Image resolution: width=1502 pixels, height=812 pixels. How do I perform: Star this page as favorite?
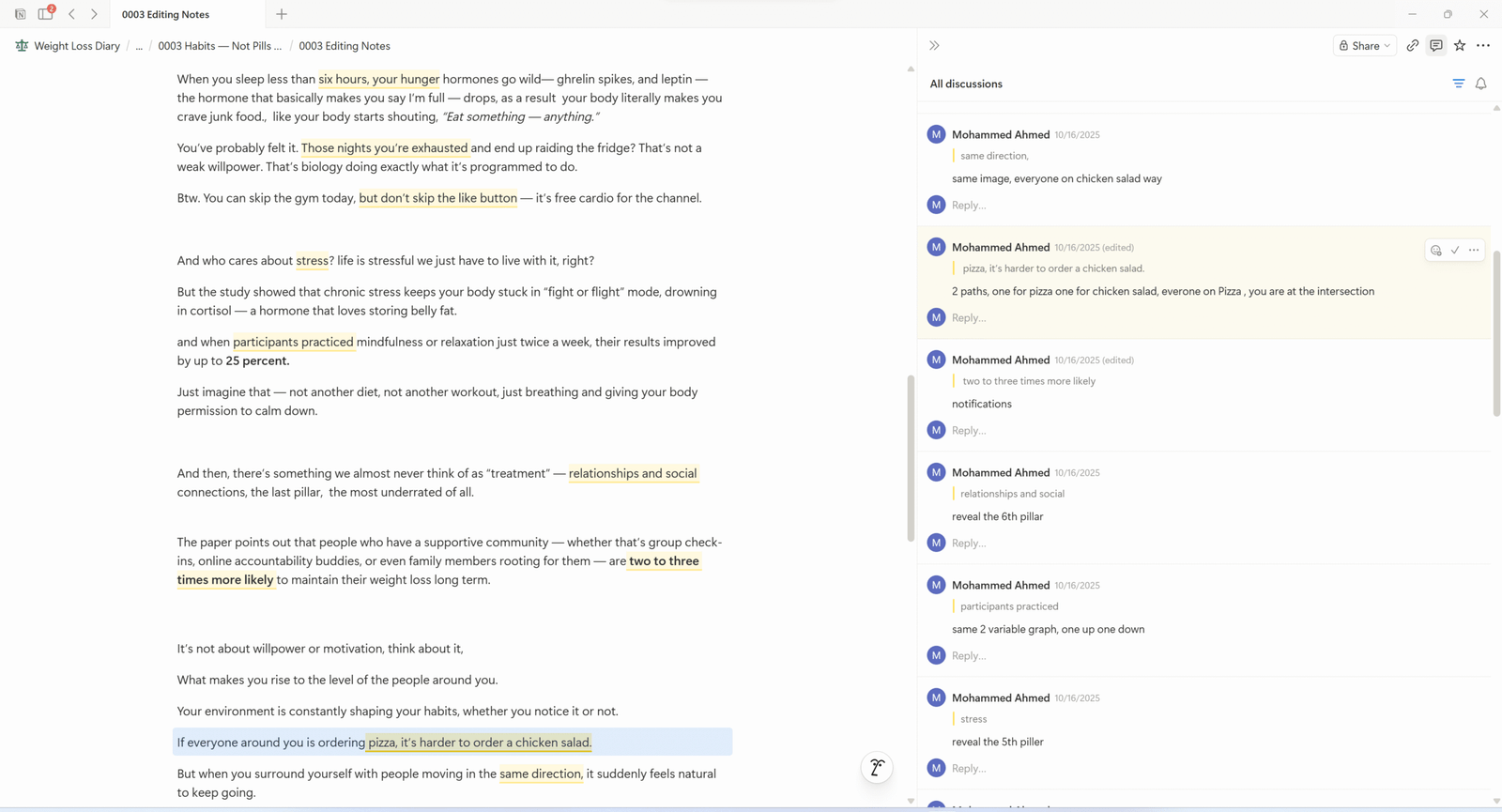click(1460, 45)
